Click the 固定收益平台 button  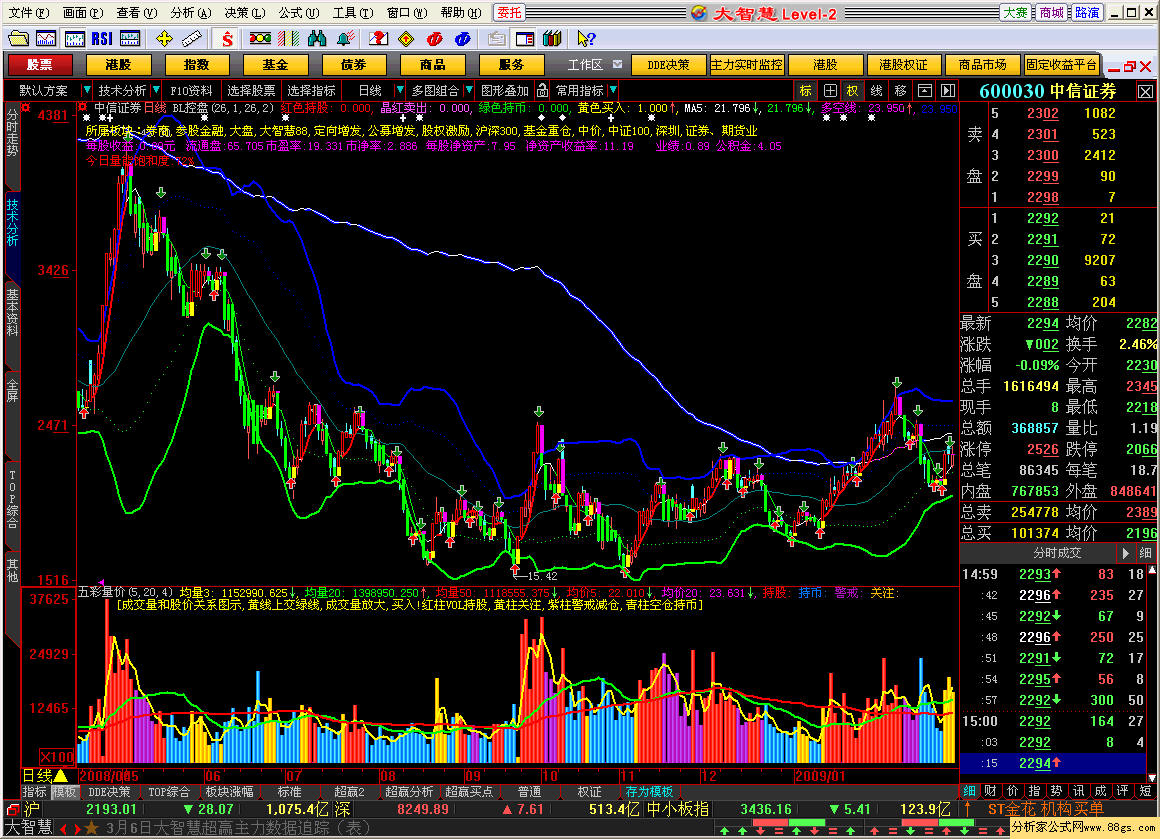[x=1061, y=64]
